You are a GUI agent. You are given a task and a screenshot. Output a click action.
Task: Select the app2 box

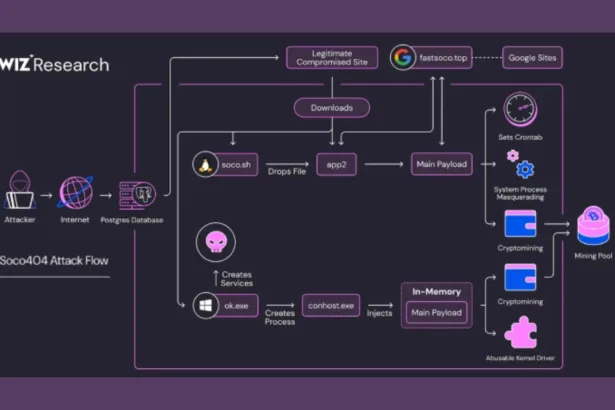click(x=337, y=164)
